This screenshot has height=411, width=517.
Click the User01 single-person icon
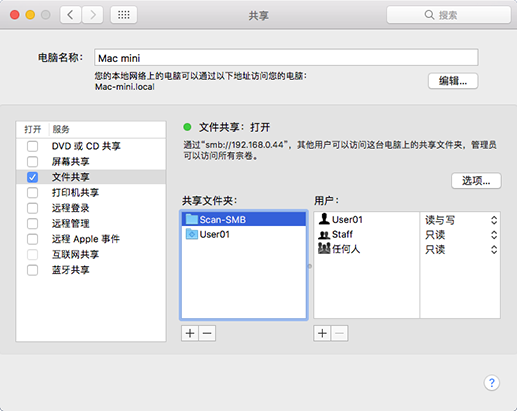(x=324, y=219)
